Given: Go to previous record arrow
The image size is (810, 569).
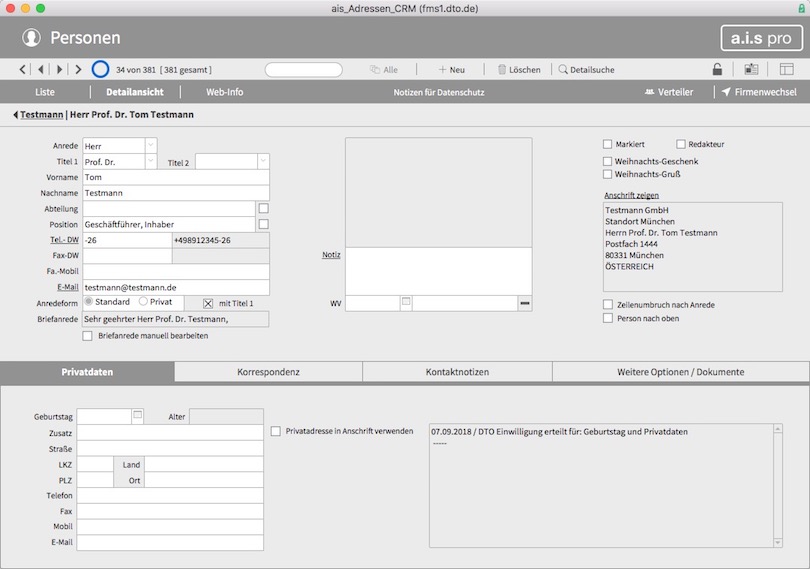Looking at the screenshot, I should tap(41, 69).
